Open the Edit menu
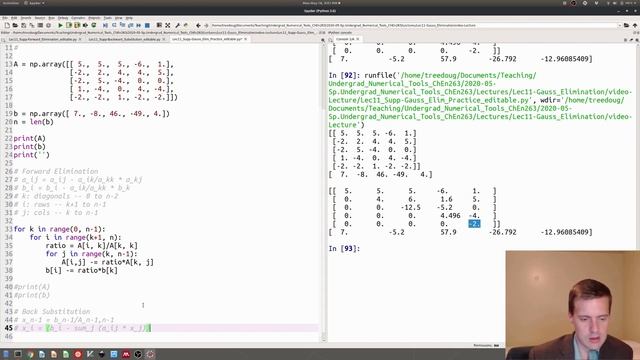This screenshot has height=360, width=640. 14,18
